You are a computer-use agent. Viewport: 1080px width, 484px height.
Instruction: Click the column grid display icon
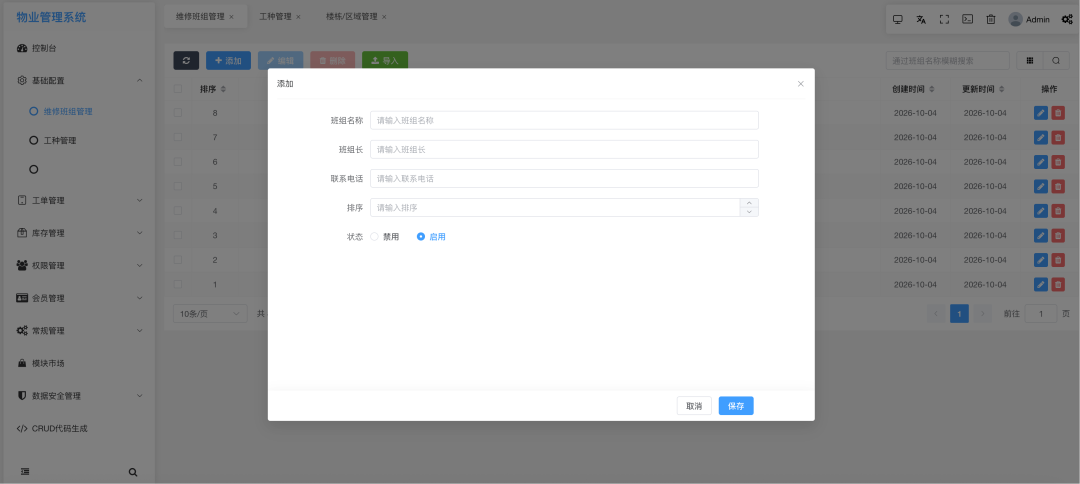[x=1030, y=61]
